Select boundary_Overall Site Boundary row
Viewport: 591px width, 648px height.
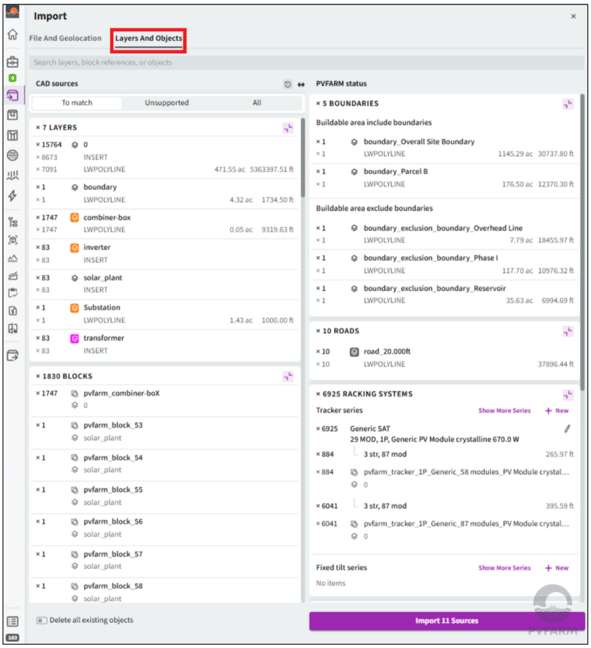tap(445, 148)
